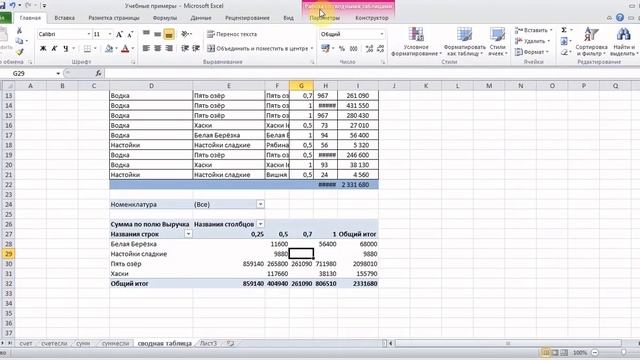Center text horizontally

click(x=158, y=49)
